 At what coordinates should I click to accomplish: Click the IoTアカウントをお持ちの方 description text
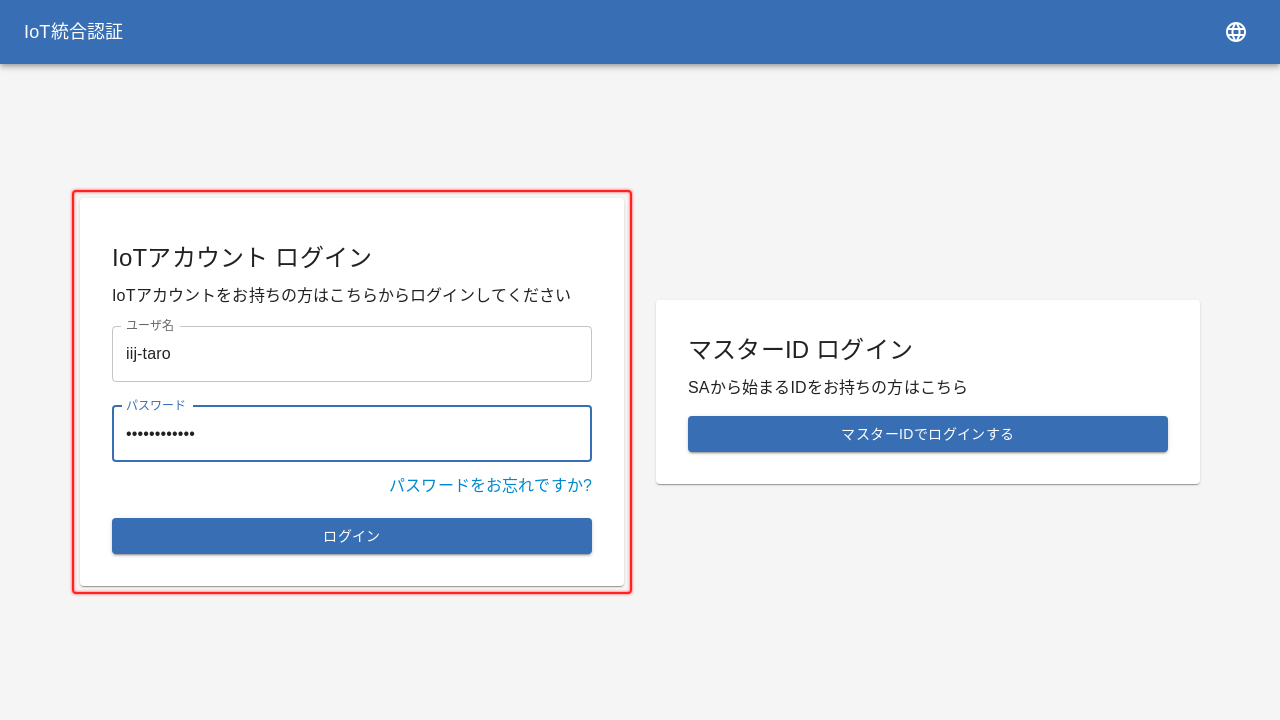pyautogui.click(x=341, y=295)
